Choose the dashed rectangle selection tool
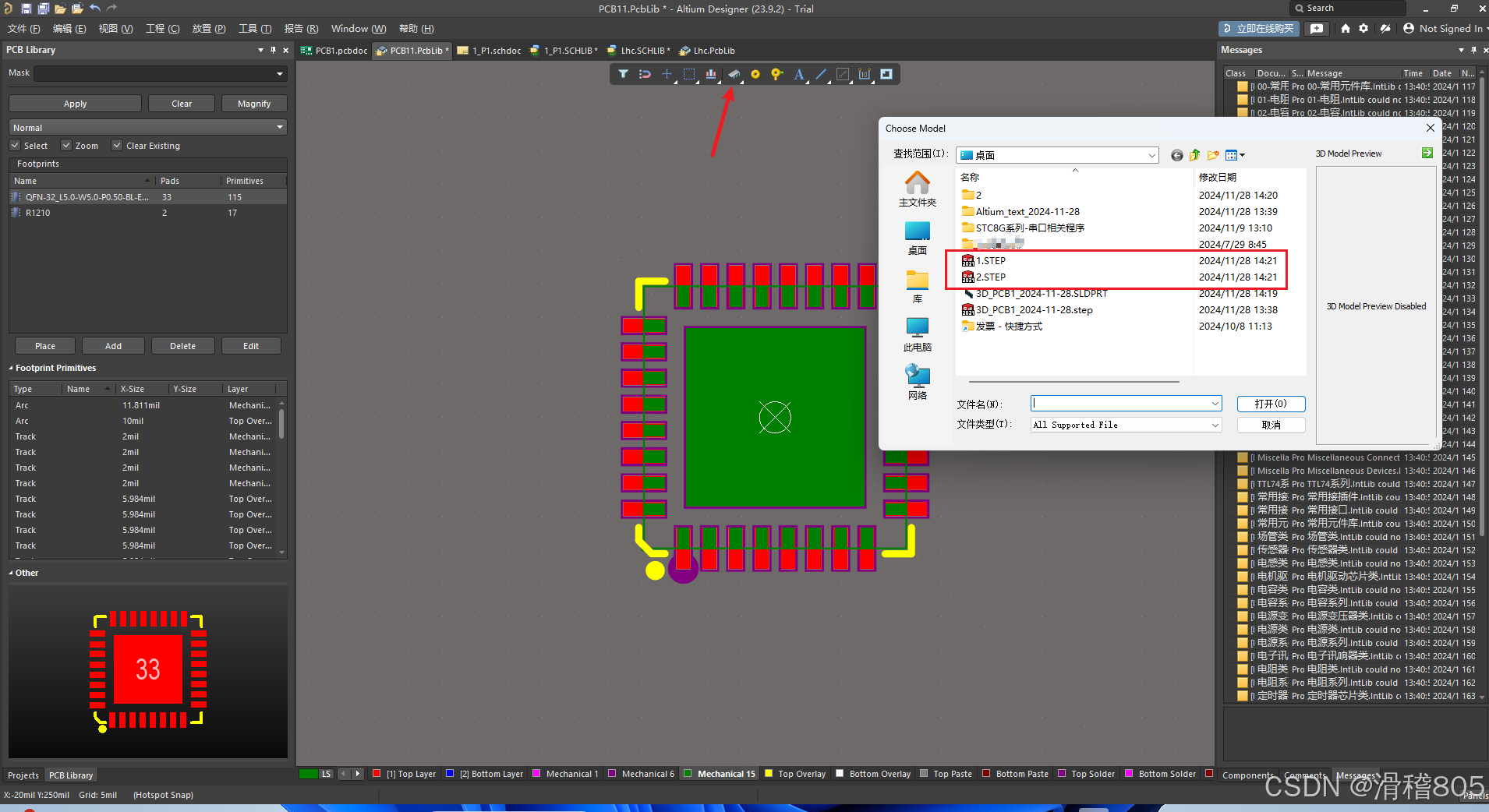This screenshot has width=1489, height=812. 689,74
